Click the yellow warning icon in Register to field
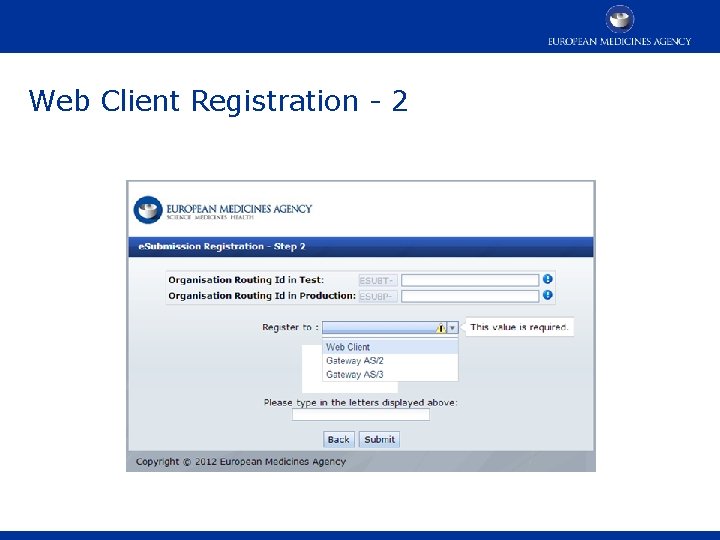The image size is (720, 540). [441, 328]
